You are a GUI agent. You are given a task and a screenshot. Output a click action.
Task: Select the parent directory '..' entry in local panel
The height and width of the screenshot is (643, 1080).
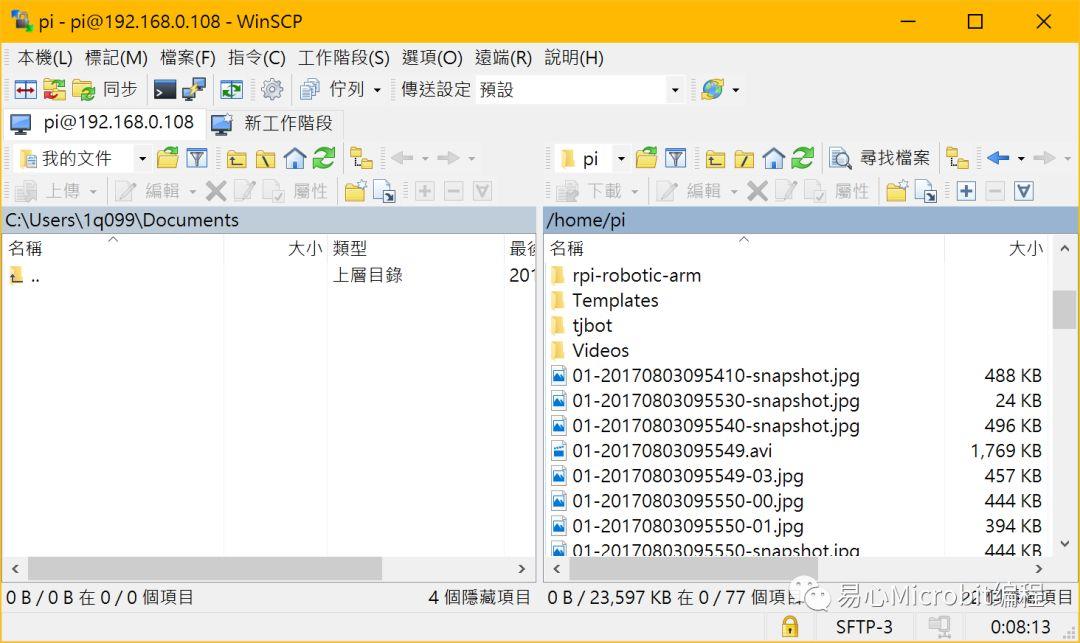point(25,276)
